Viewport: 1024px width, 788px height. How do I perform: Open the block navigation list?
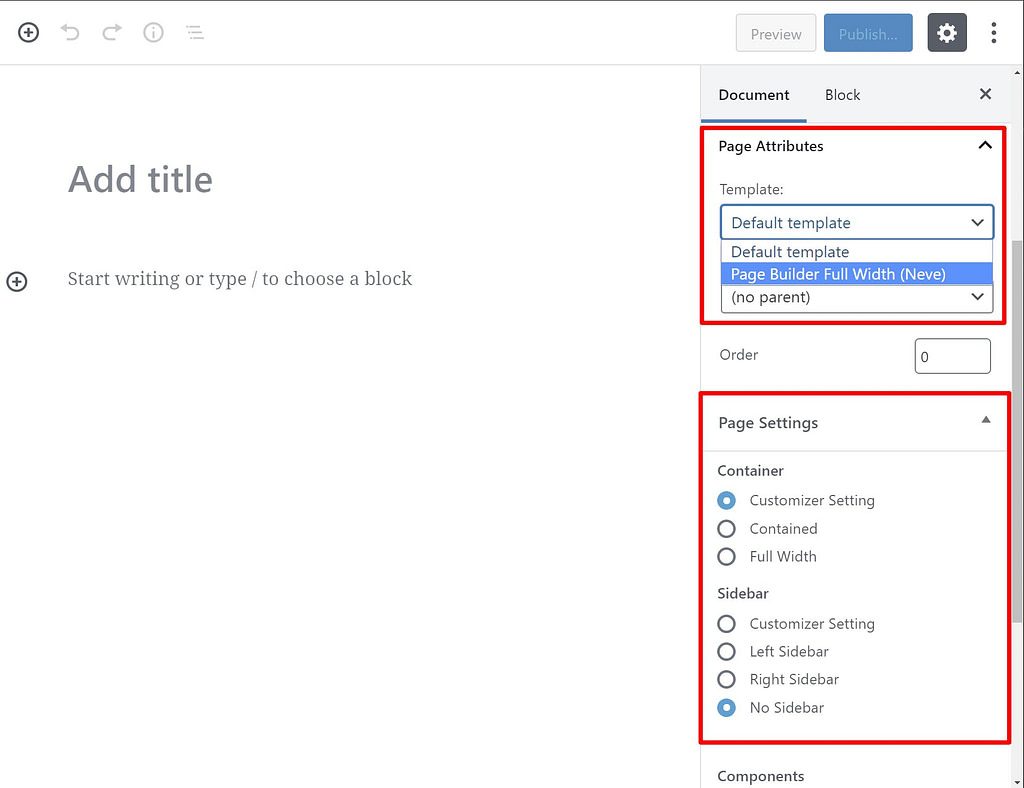195,32
